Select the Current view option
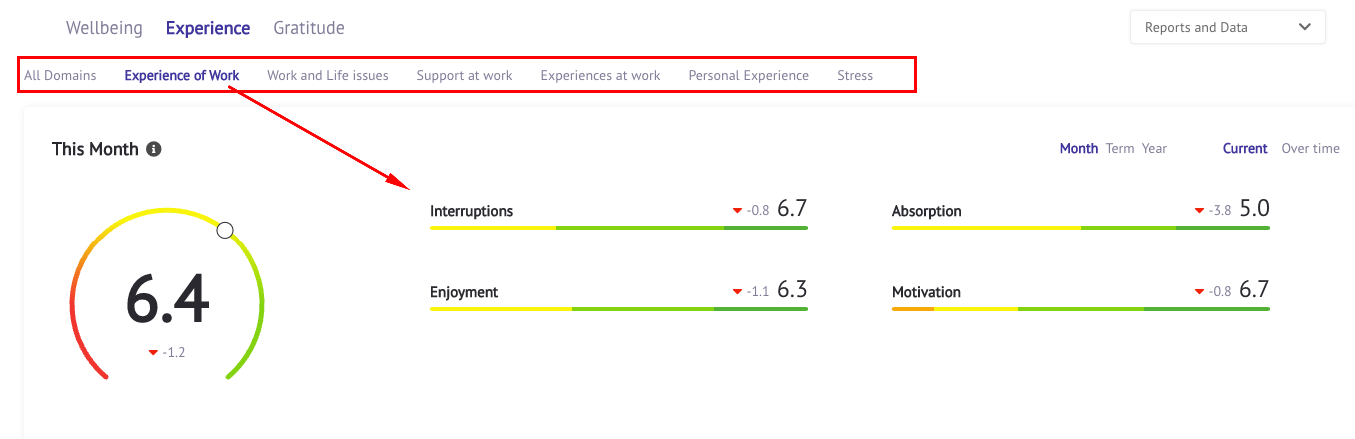 (1245, 148)
